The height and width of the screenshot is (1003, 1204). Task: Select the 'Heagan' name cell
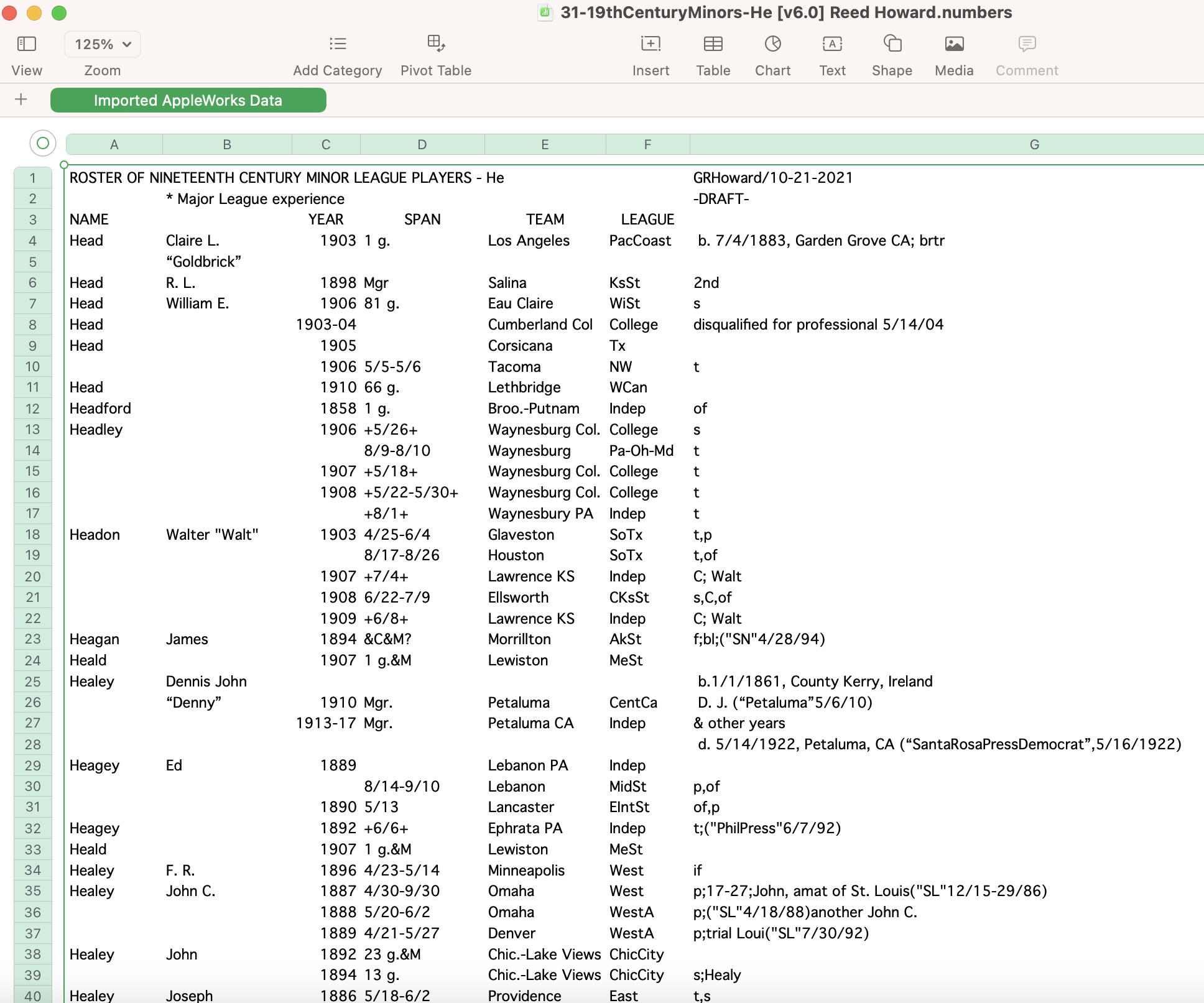click(94, 639)
